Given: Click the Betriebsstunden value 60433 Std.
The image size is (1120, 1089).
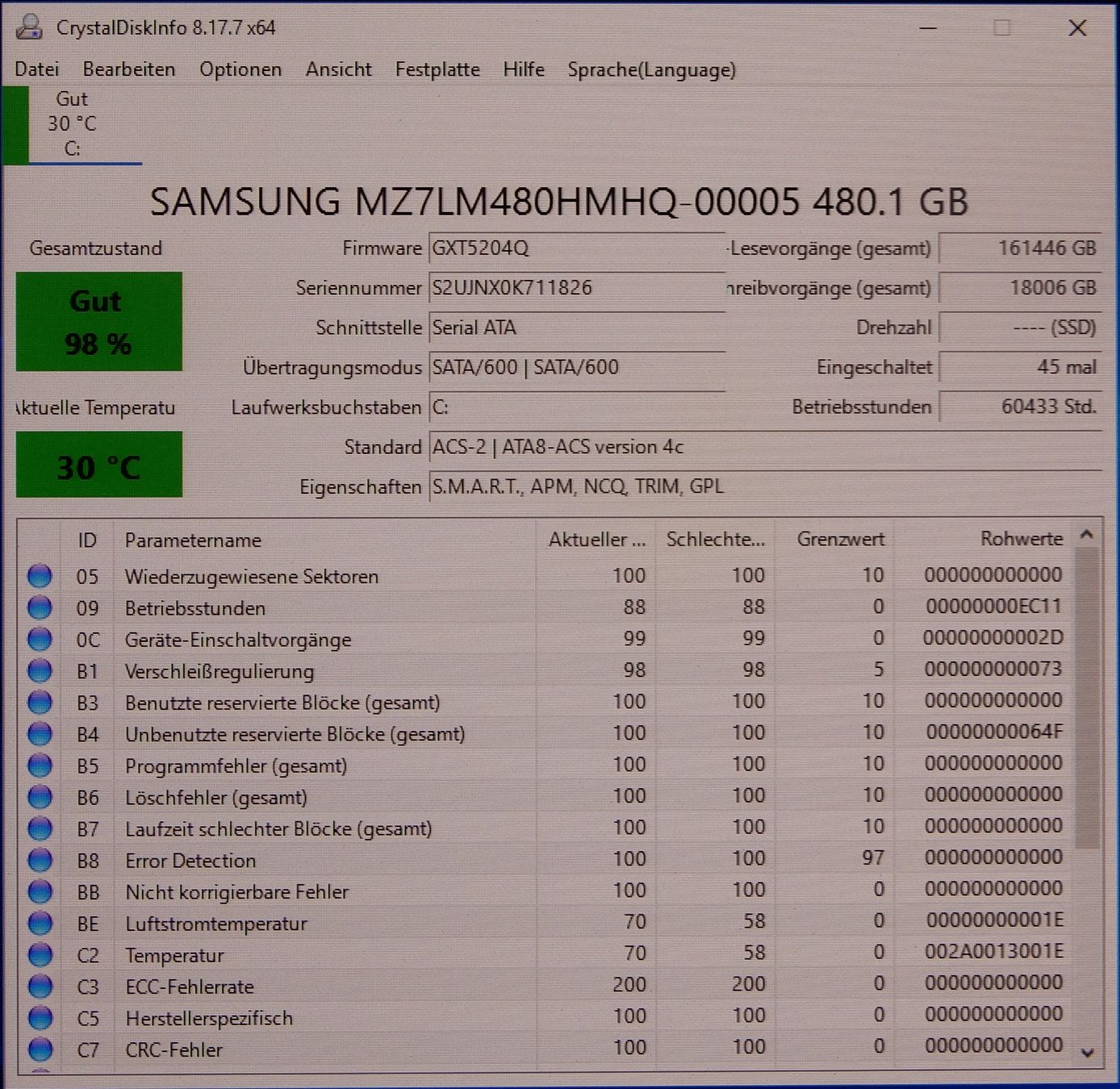Looking at the screenshot, I should click(1021, 407).
